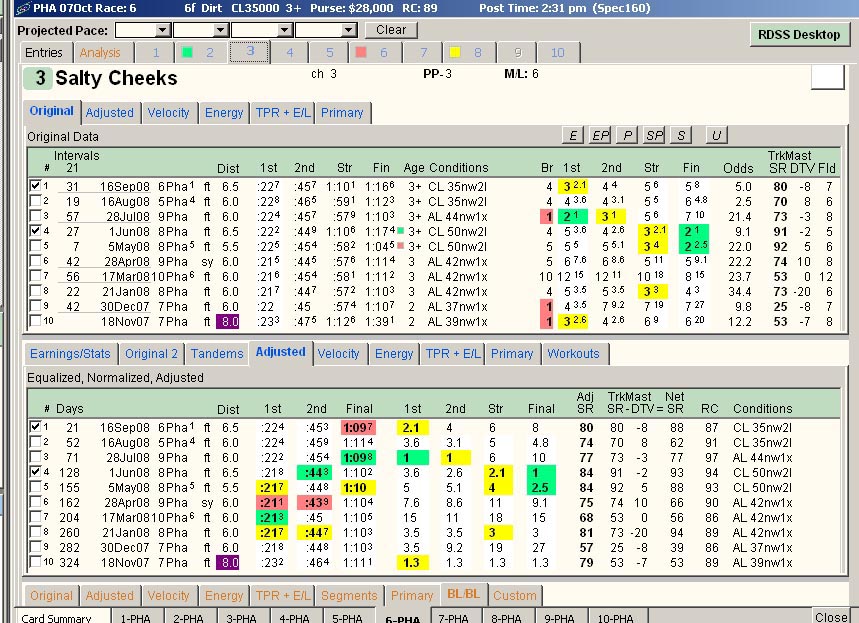Screen dimensions: 859x623
Task: Click the TrkMast SR value 92 for 5May08
Action: pyautogui.click(x=780, y=247)
